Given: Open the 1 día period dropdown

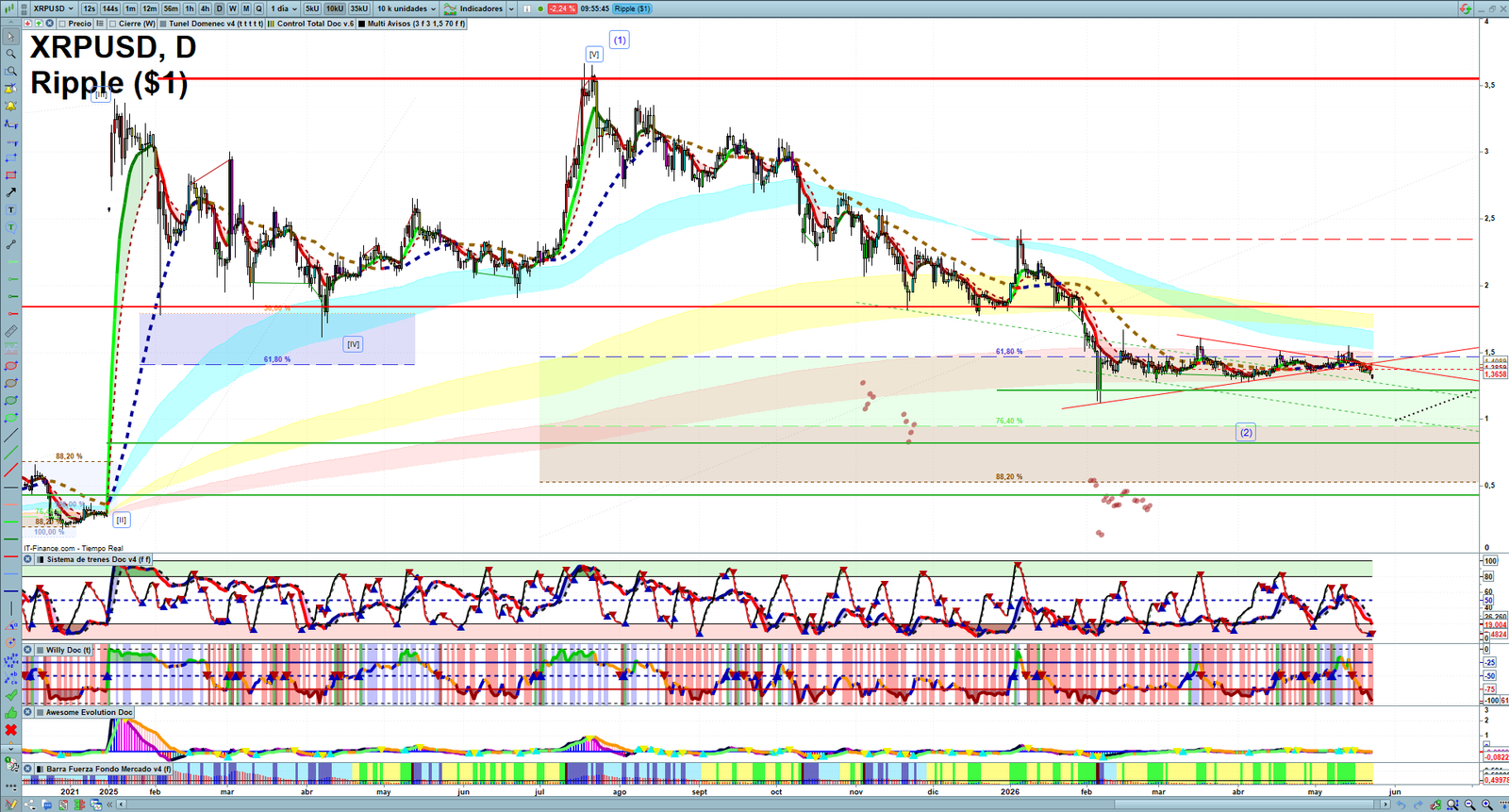Looking at the screenshot, I should click(283, 8).
